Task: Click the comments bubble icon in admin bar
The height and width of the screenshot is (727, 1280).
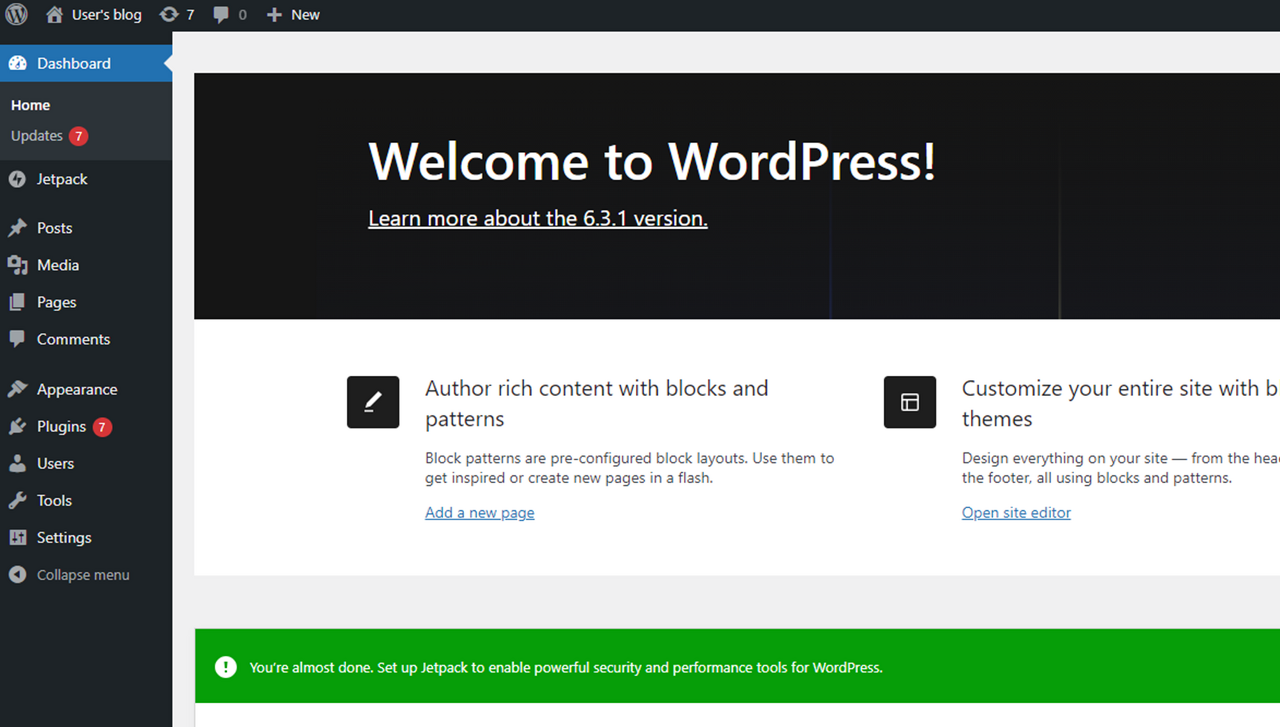Action: point(221,15)
